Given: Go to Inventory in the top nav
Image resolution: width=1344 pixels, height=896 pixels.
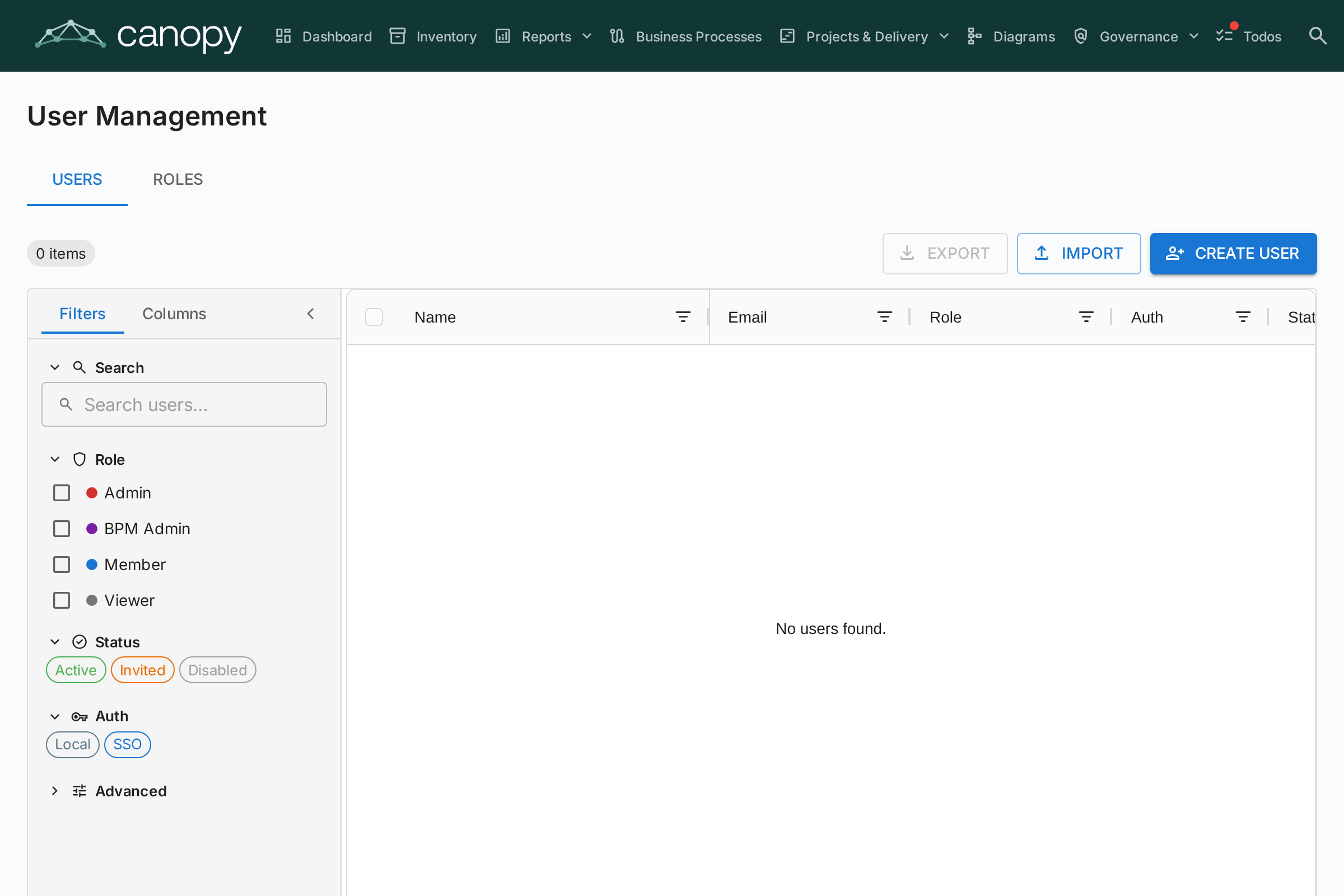Looking at the screenshot, I should (x=433, y=36).
